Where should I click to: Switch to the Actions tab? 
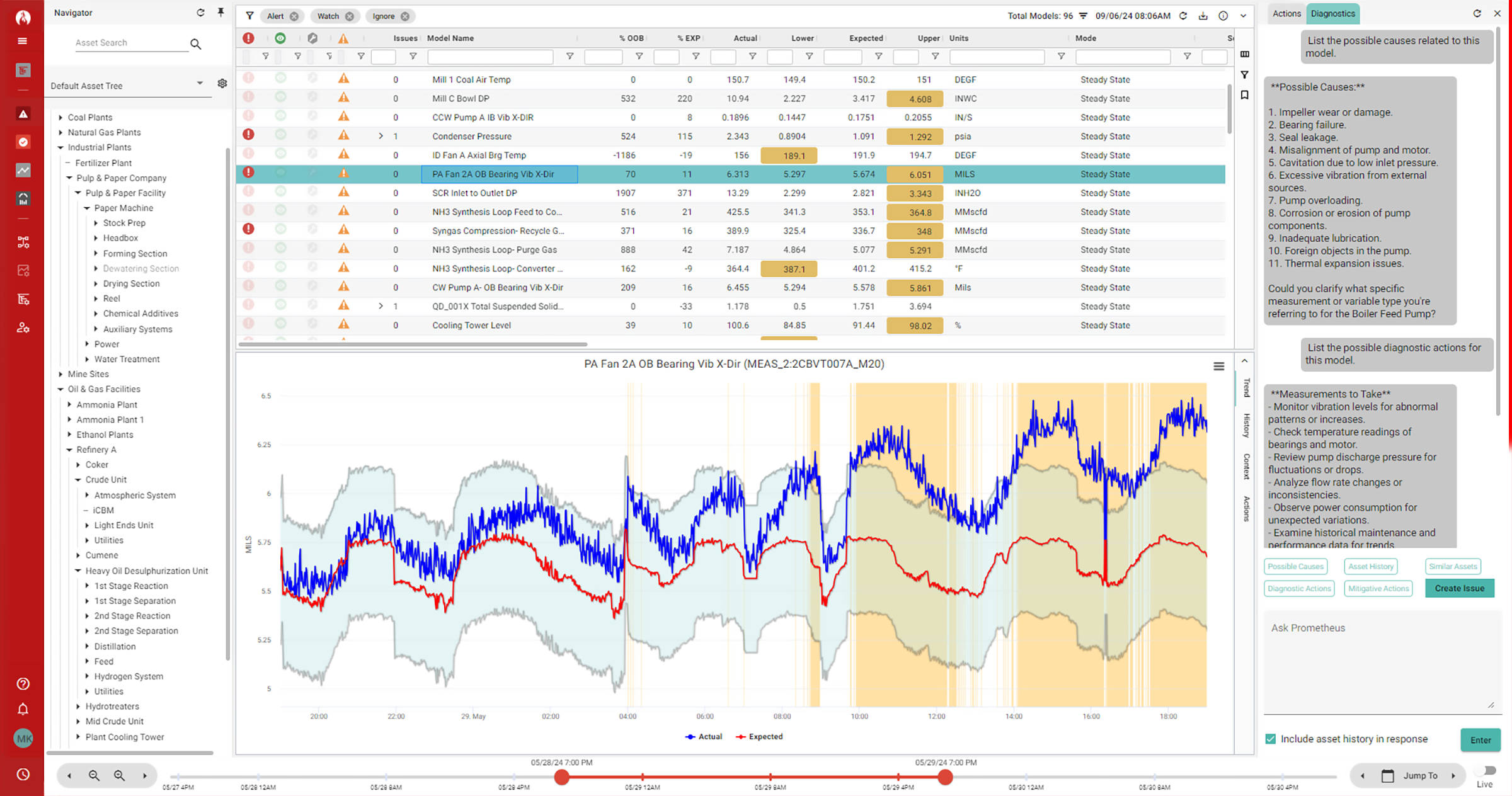coord(1286,13)
